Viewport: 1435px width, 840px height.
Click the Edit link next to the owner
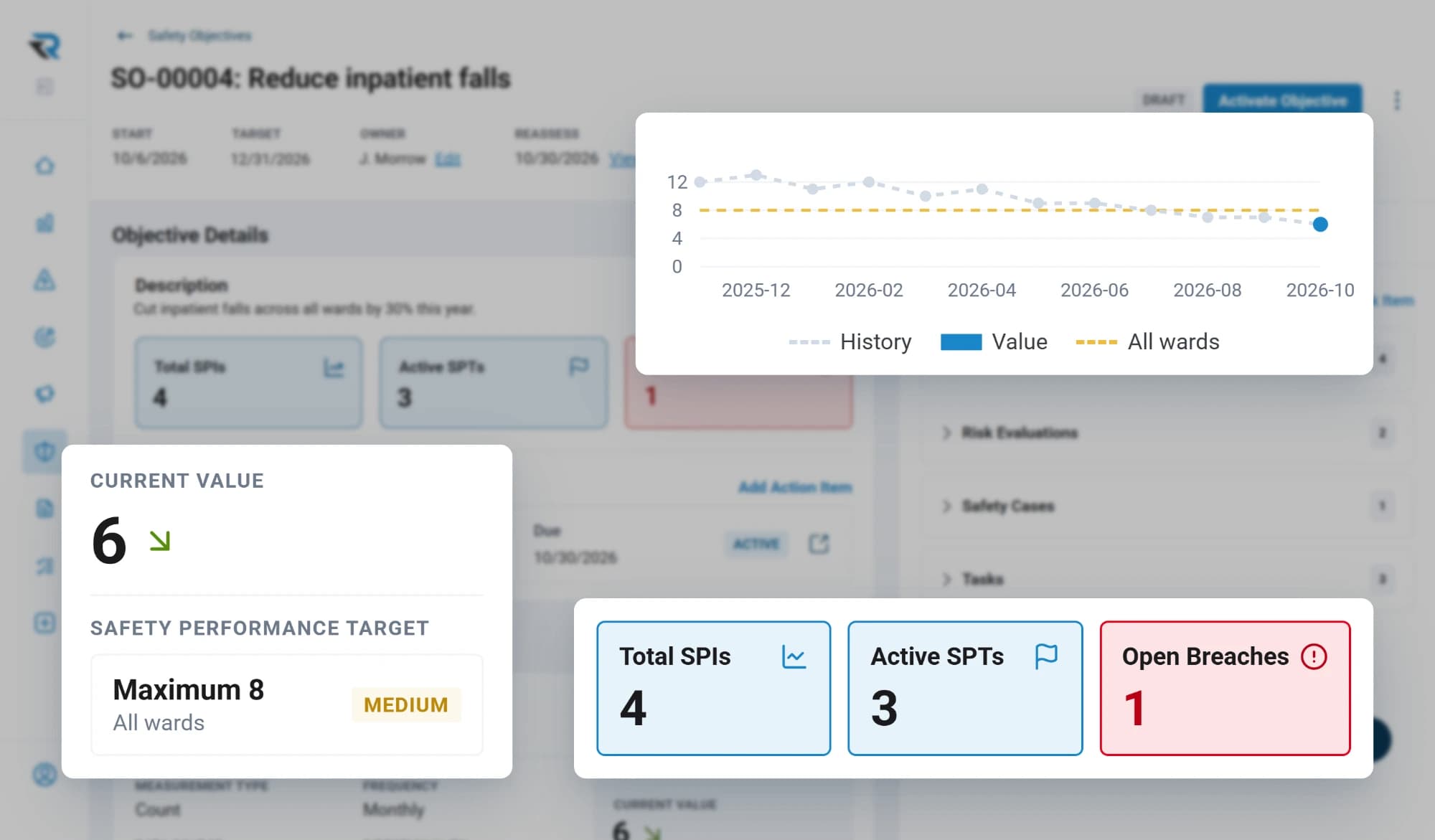[448, 159]
